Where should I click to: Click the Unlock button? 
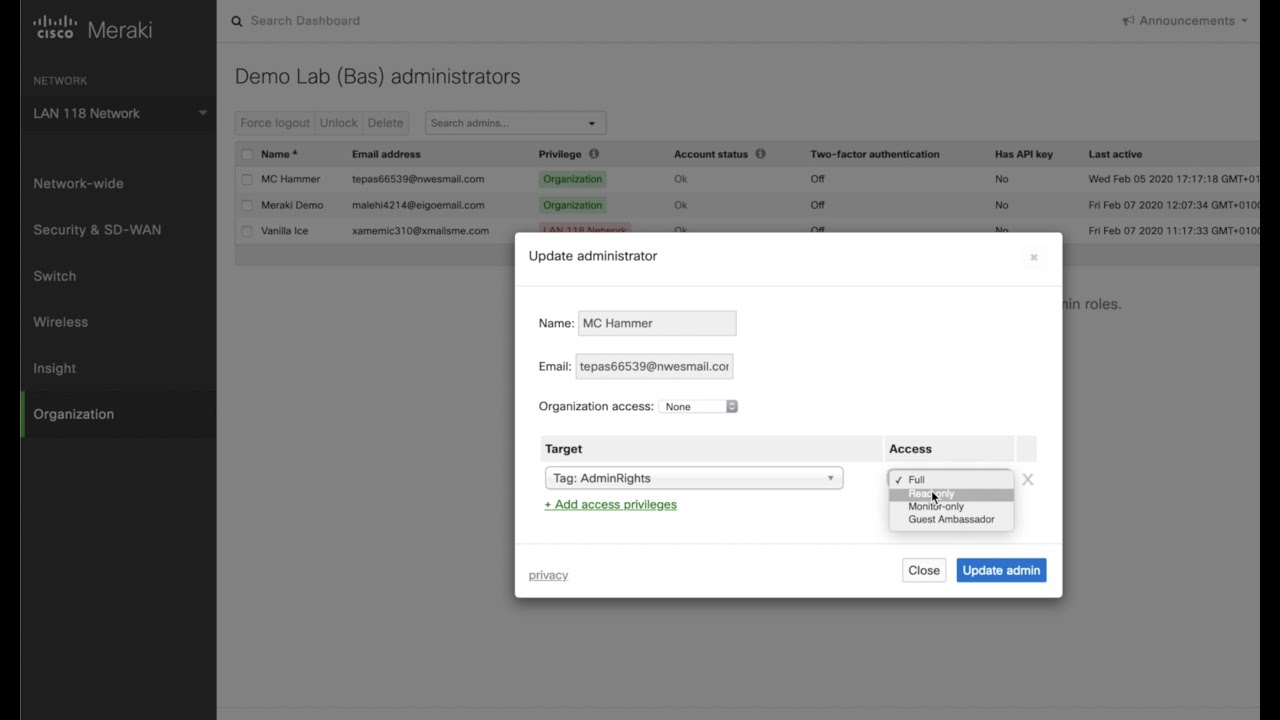pos(338,123)
